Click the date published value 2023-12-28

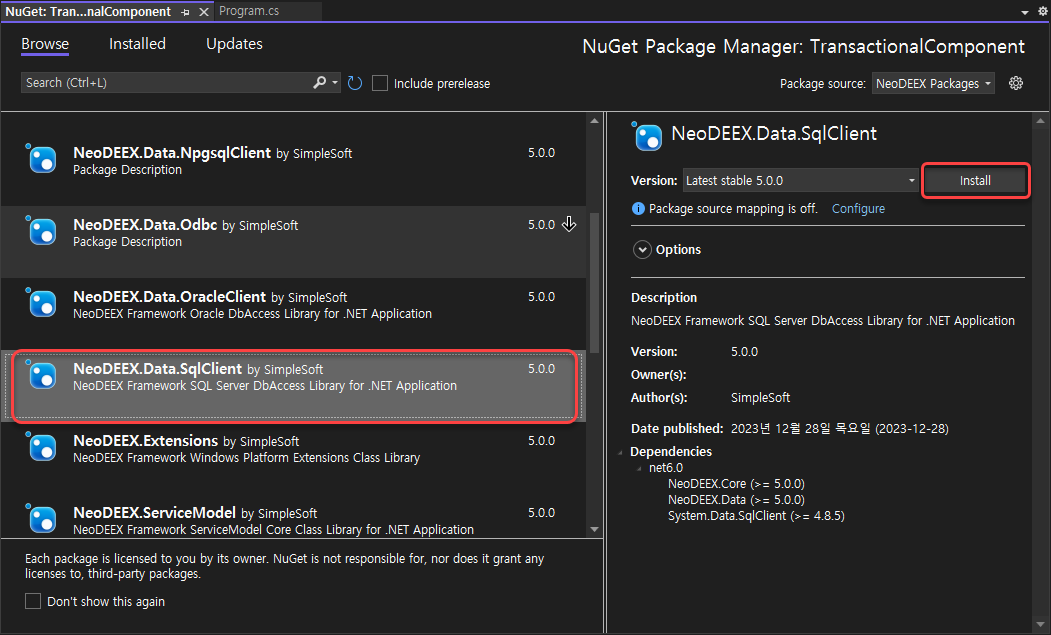839,428
